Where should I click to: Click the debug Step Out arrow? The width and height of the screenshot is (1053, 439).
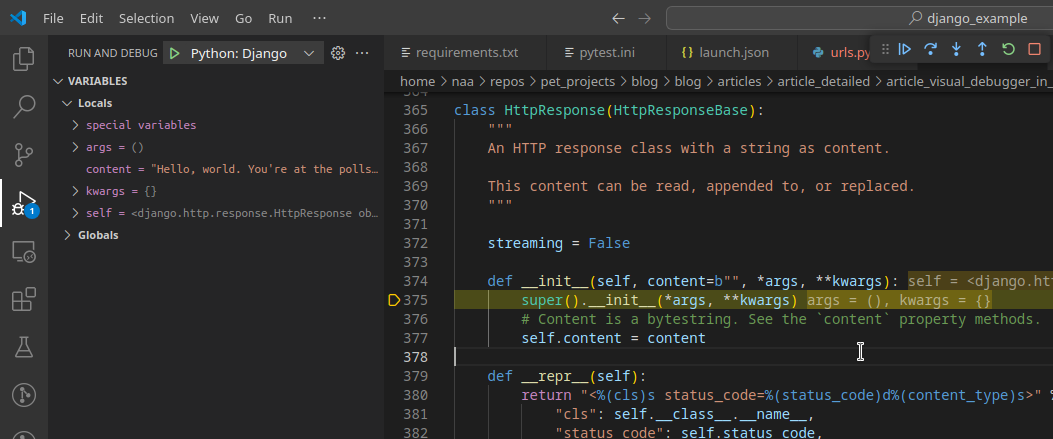coord(982,49)
